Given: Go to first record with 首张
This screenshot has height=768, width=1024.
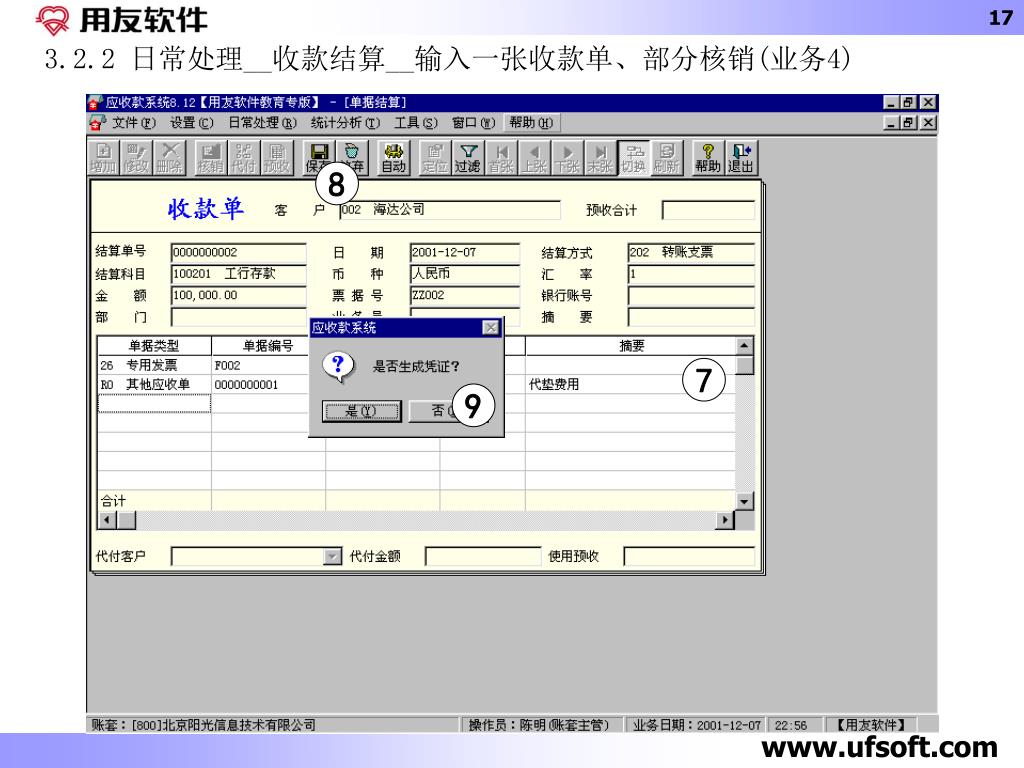Looking at the screenshot, I should [x=501, y=158].
